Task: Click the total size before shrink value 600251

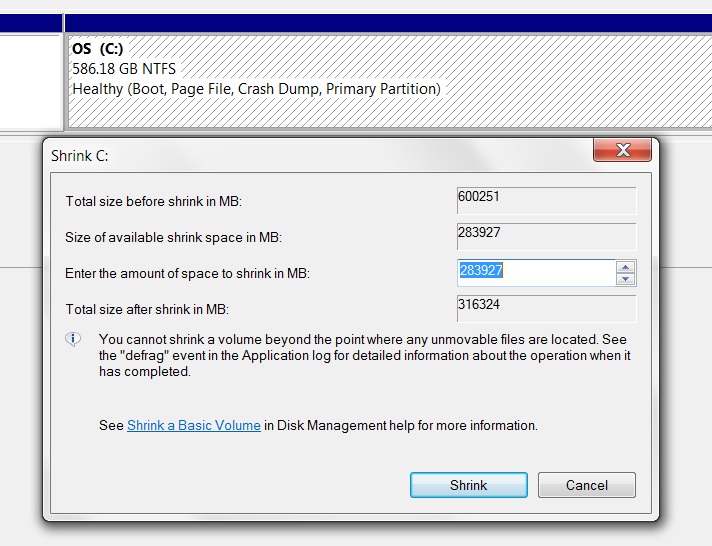Action: [547, 200]
